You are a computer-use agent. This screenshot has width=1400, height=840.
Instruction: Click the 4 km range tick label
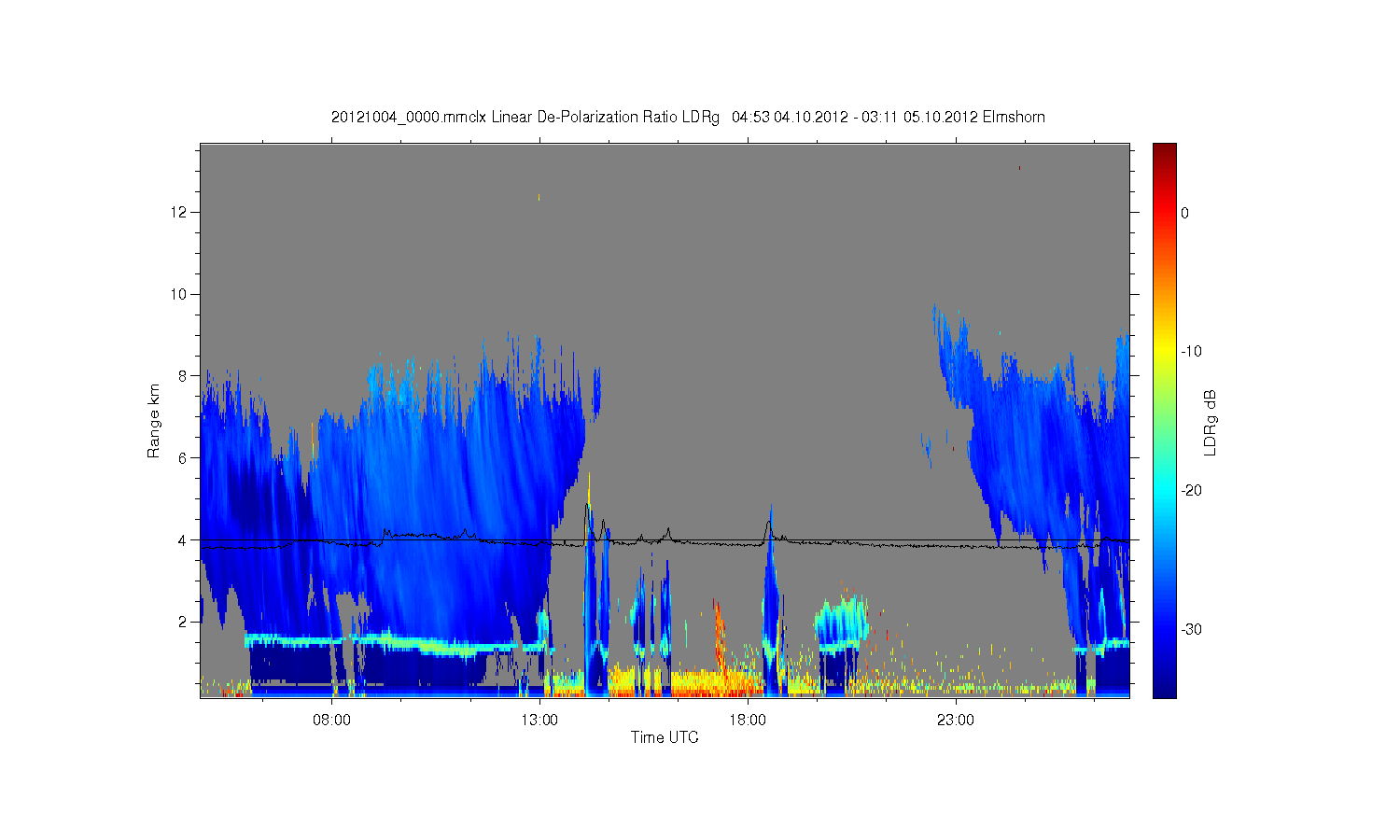click(183, 539)
